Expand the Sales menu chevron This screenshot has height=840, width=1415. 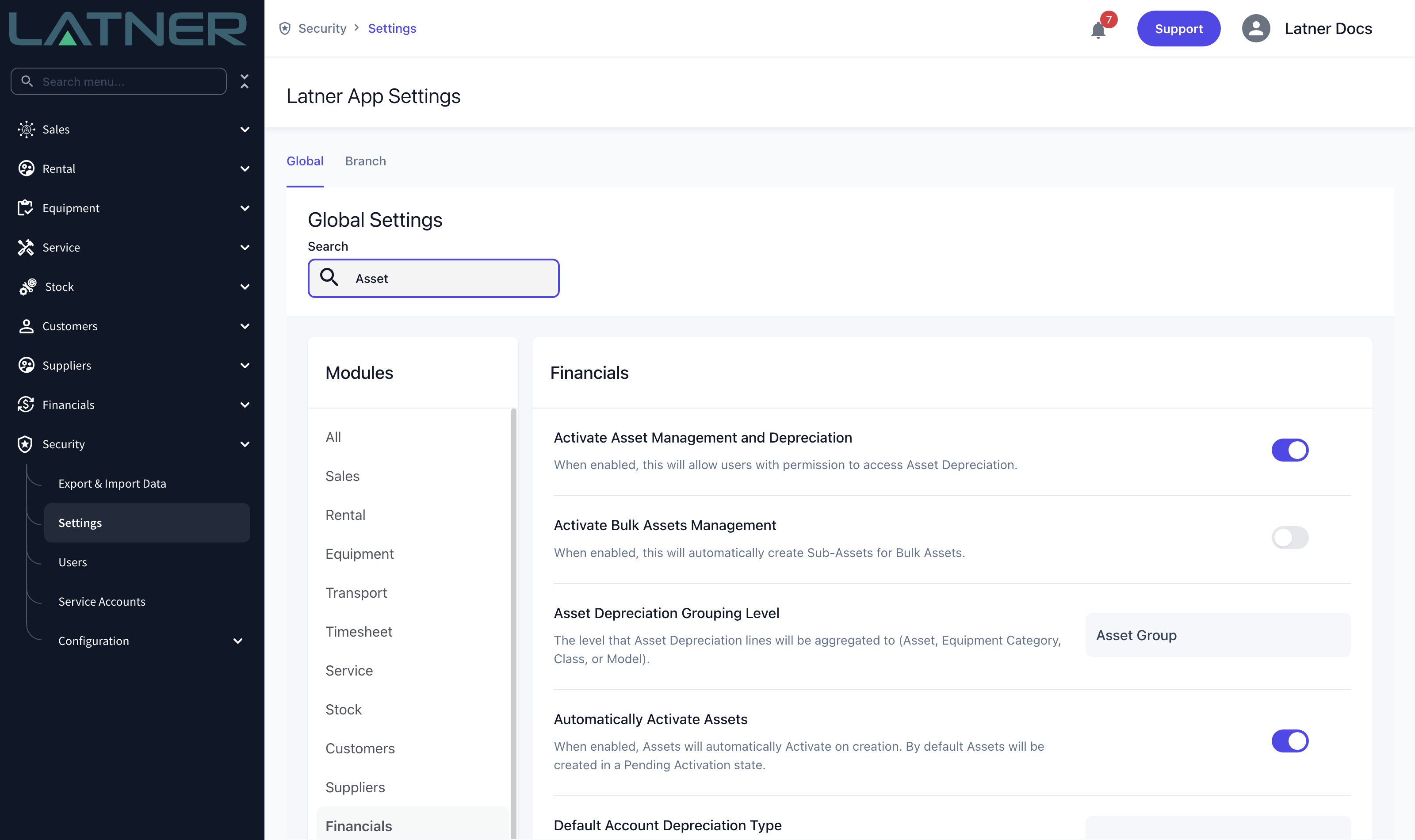pos(245,129)
